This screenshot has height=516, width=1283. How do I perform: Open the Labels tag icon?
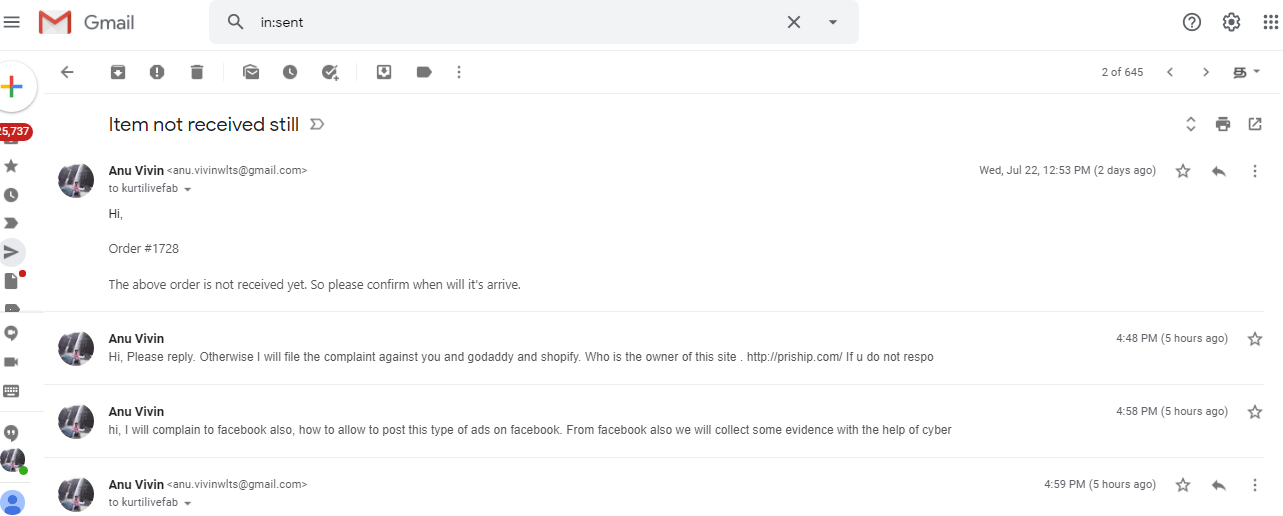click(x=424, y=72)
